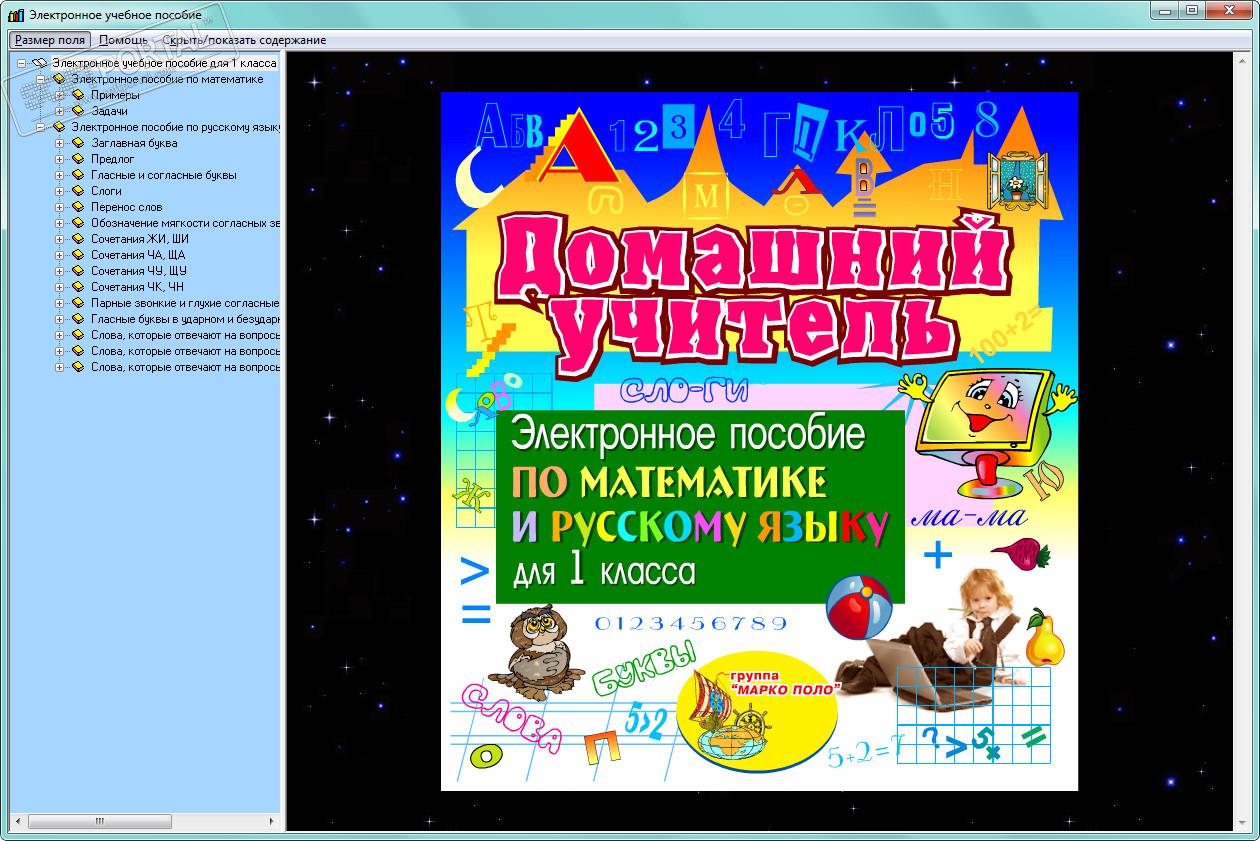The width and height of the screenshot is (1260, 841).
Task: Expand the Перенос слов topic
Action: tap(60, 207)
